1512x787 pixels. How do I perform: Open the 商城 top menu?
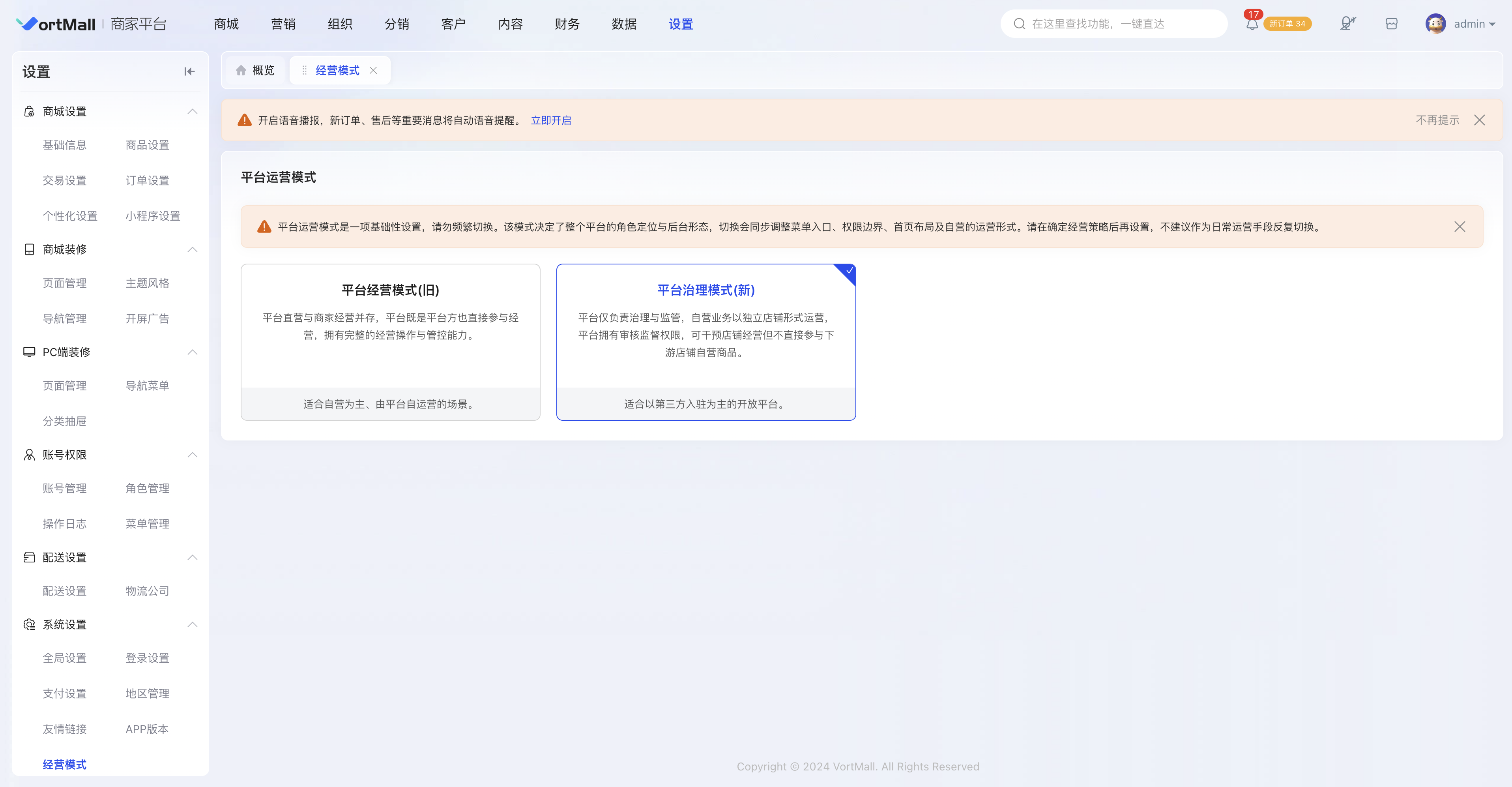tap(226, 24)
